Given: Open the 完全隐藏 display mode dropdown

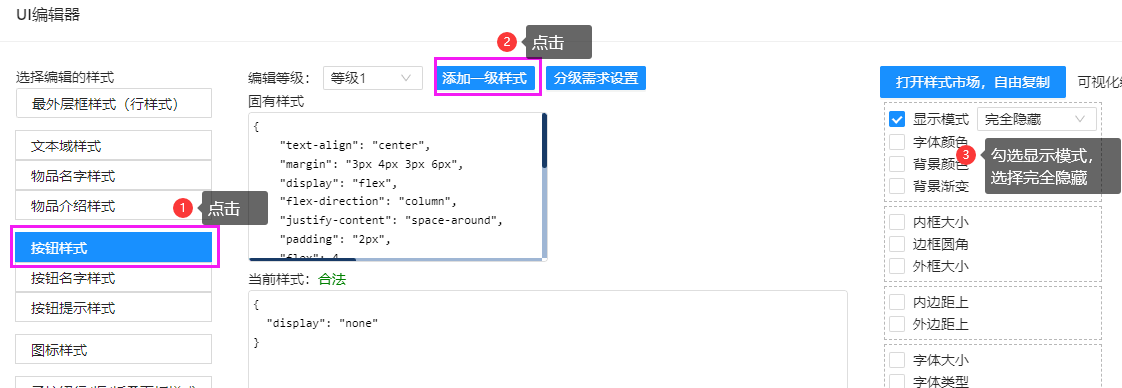Looking at the screenshot, I should [x=1036, y=119].
